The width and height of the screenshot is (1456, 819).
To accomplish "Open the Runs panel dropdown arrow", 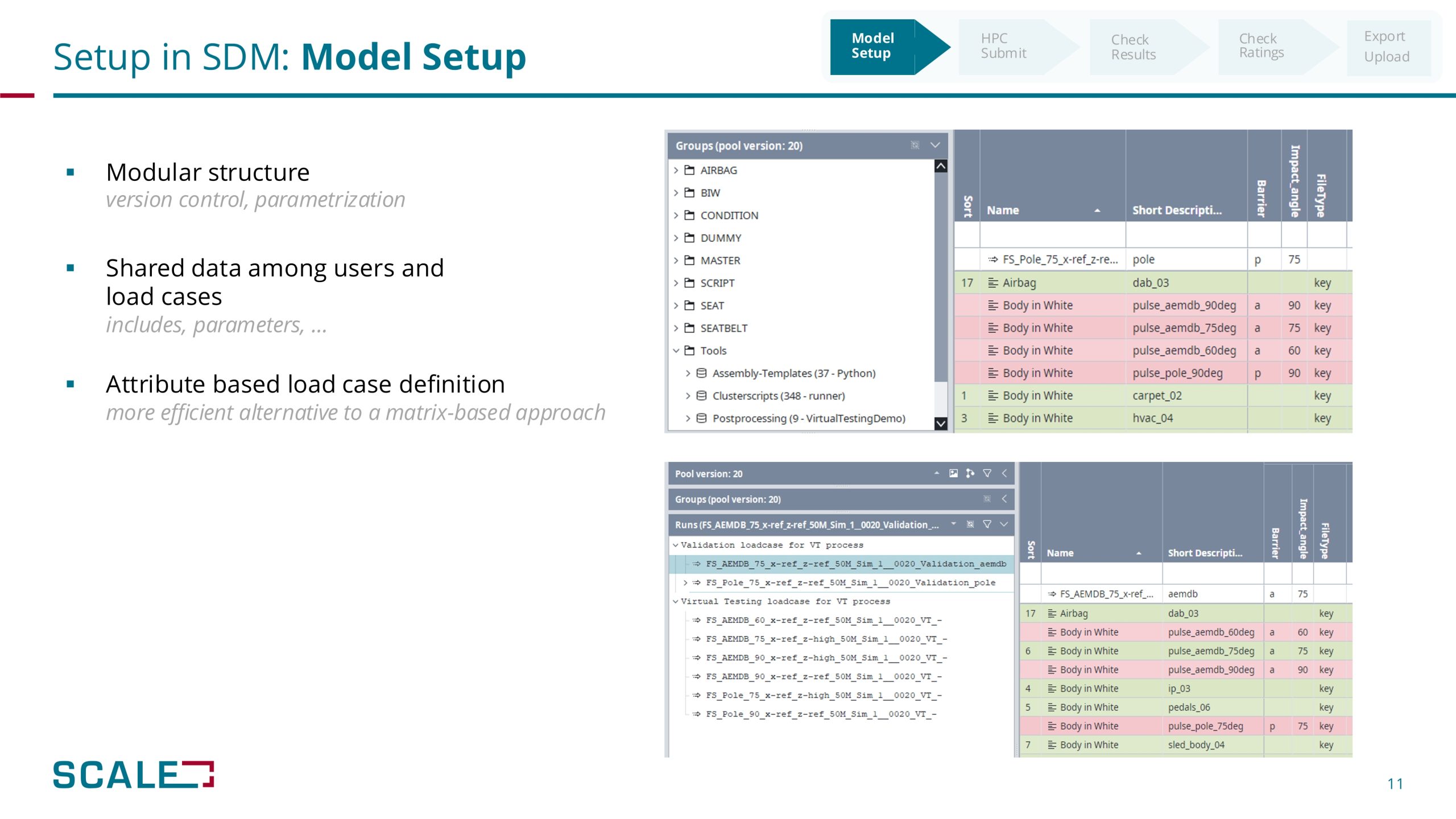I will tap(954, 524).
